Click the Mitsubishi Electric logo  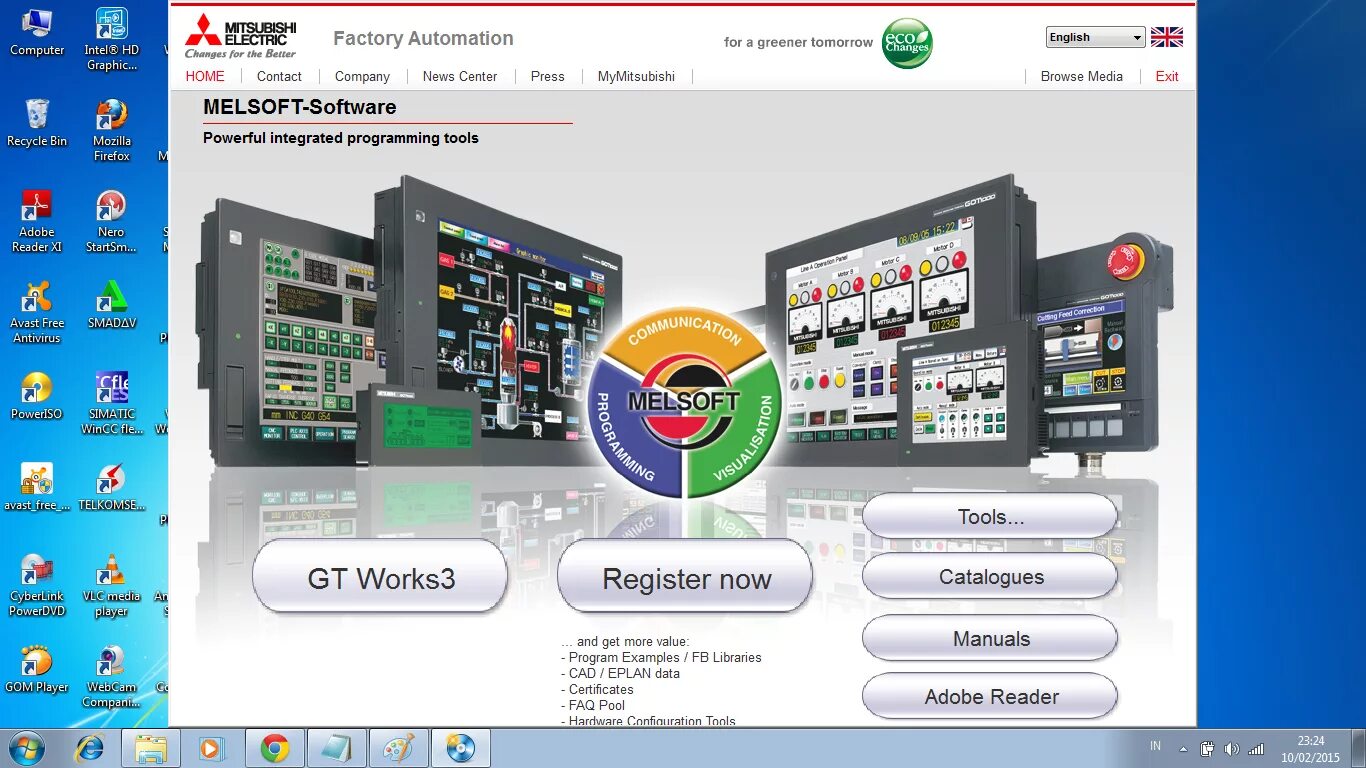pyautogui.click(x=241, y=37)
